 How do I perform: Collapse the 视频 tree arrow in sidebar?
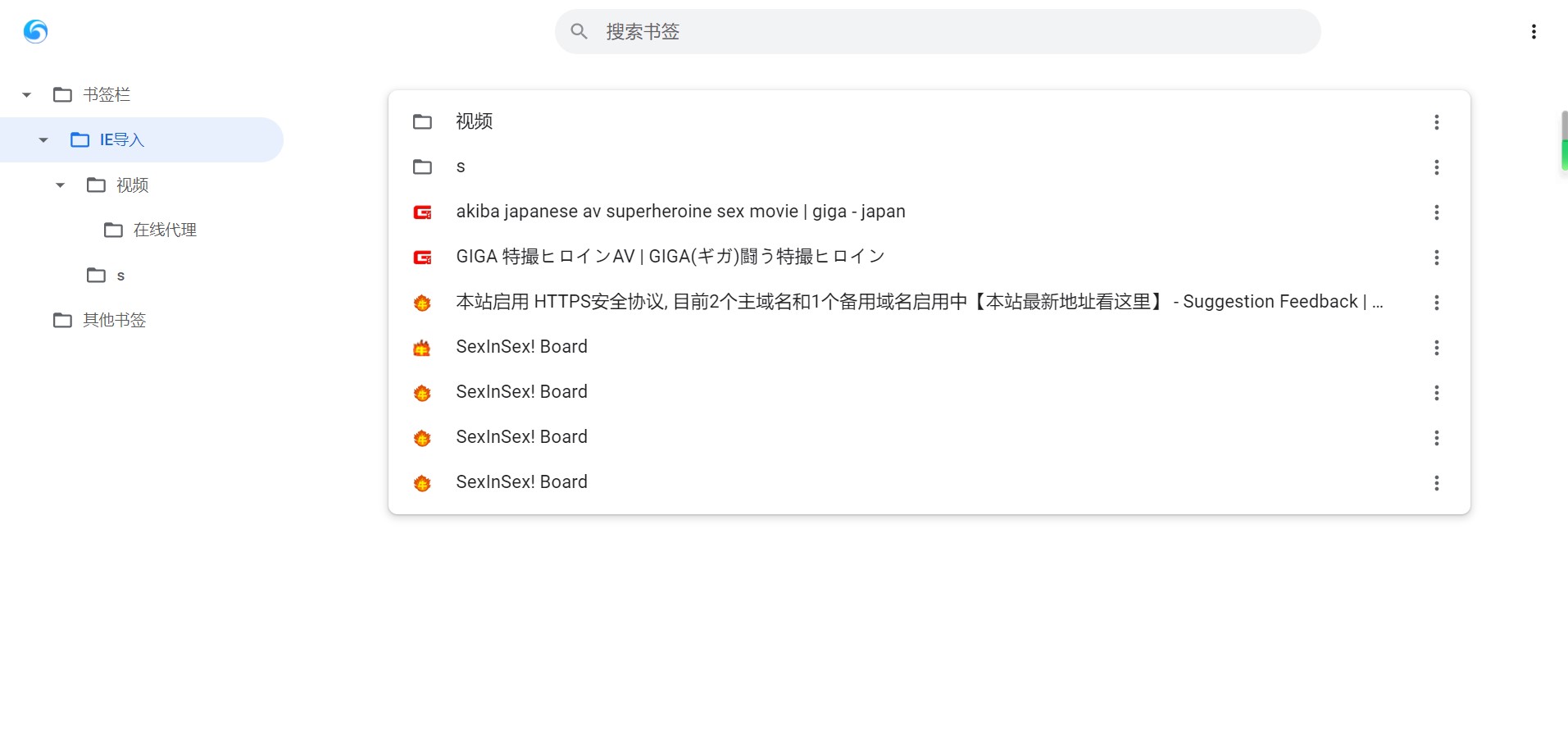[60, 185]
